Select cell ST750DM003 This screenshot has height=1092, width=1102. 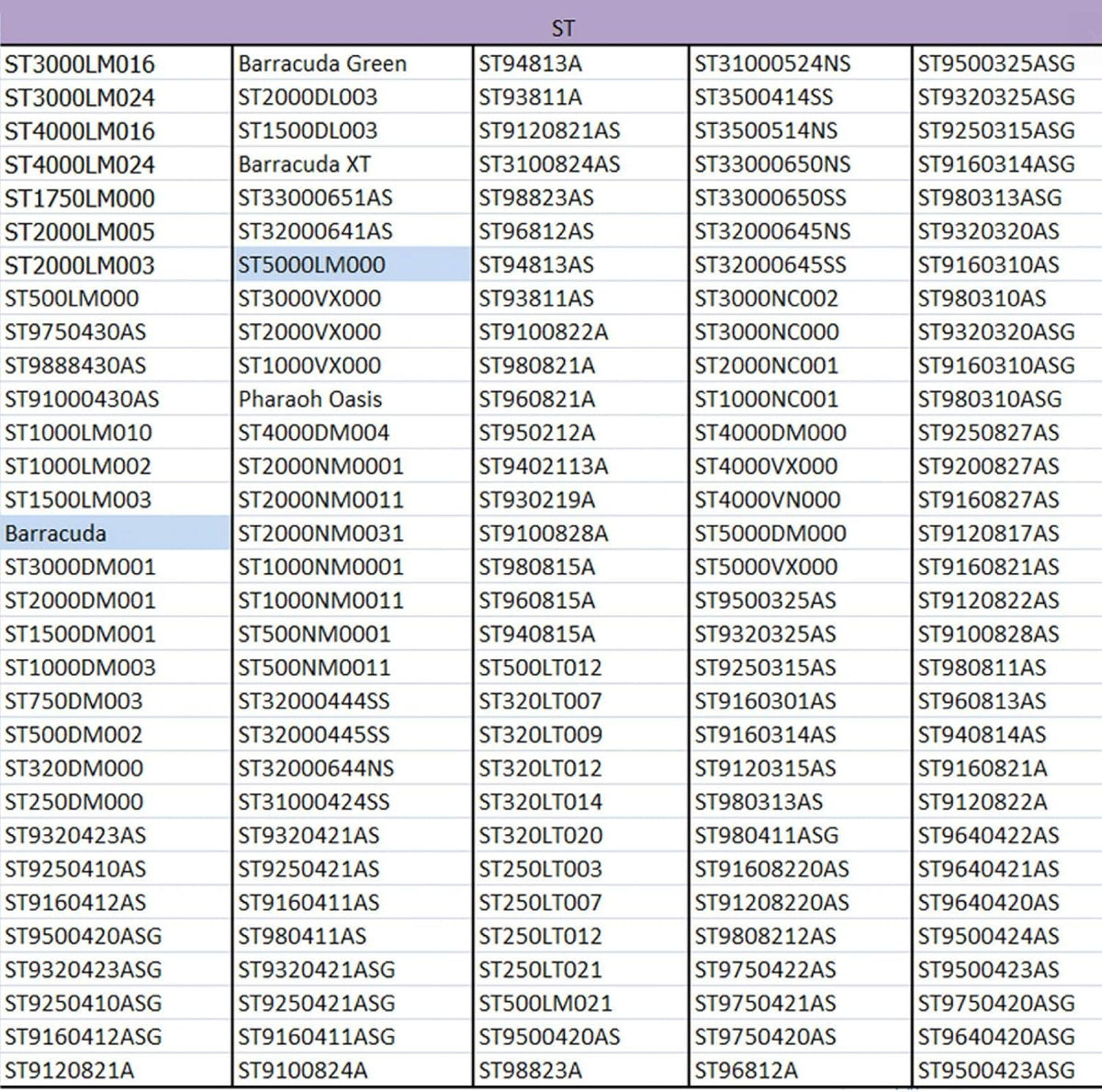(116, 701)
